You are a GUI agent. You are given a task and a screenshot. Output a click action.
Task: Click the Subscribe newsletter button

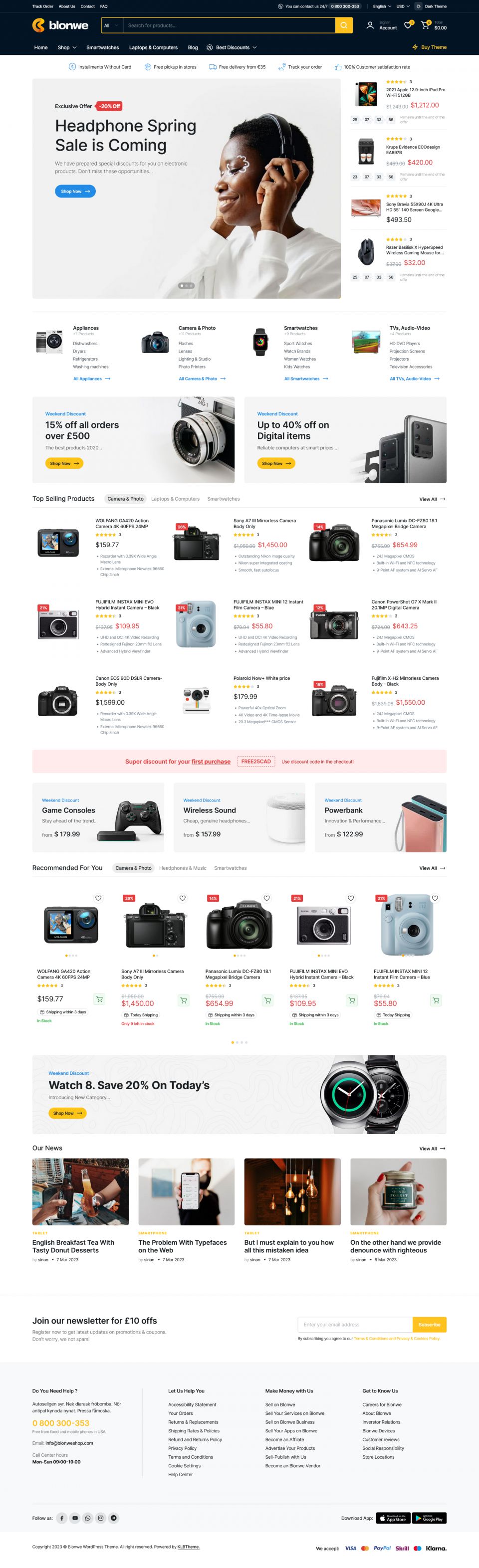pyautogui.click(x=429, y=1324)
